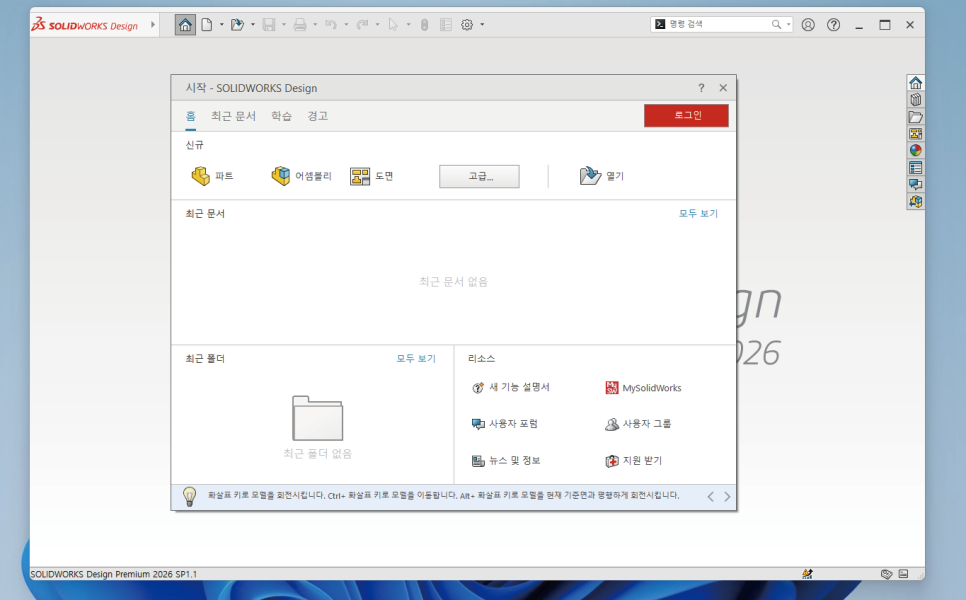Open the View Palette tab in task pane
The image size is (966, 600).
pos(915,134)
